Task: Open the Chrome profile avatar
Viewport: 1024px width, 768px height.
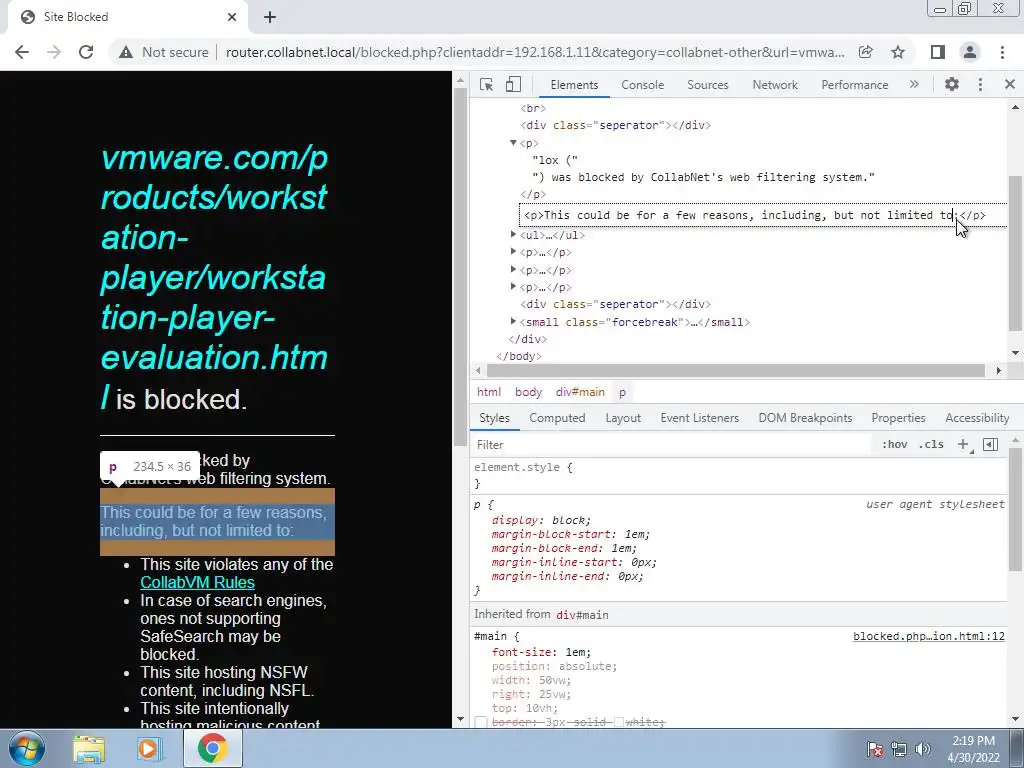Action: (x=970, y=52)
